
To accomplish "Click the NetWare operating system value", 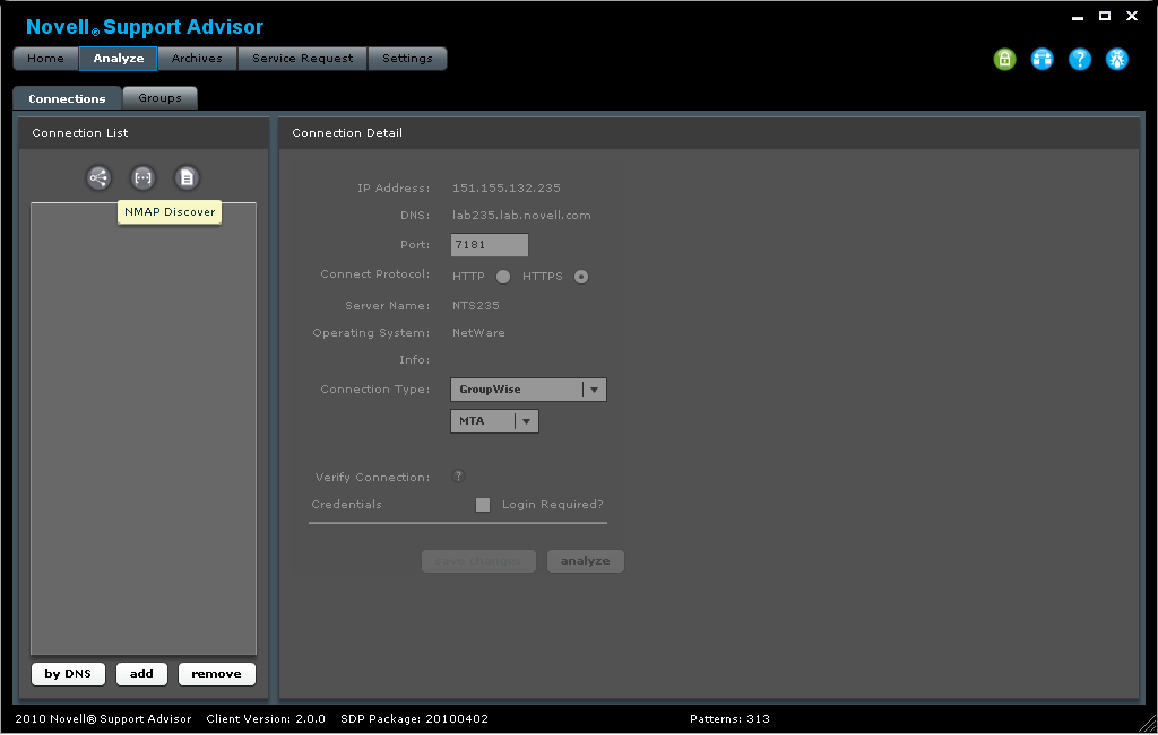I will tap(479, 333).
